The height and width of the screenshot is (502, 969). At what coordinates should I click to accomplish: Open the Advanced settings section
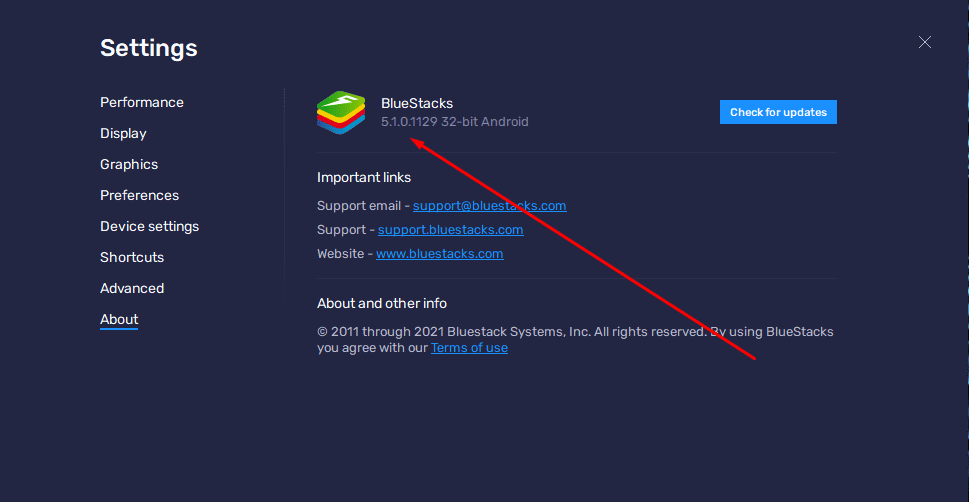coord(132,288)
